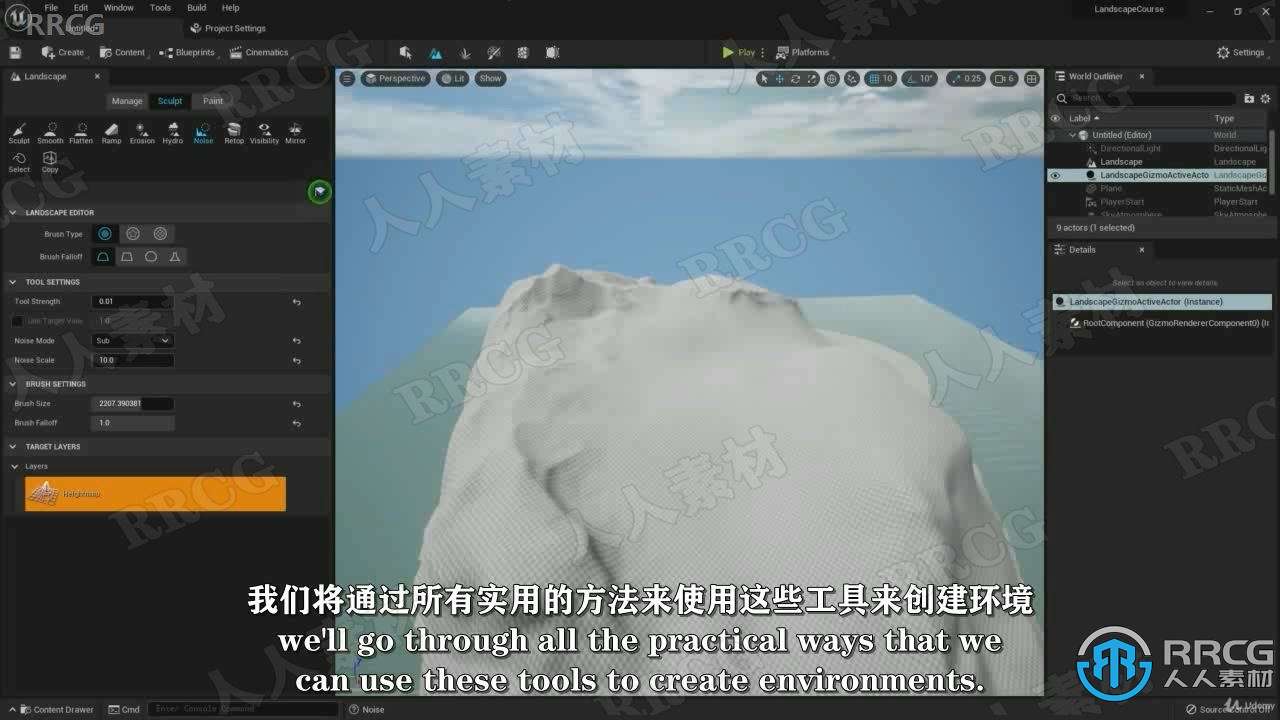This screenshot has width=1280, height=720.
Task: Switch to Mesh Paint mode in the toolbar
Action: (494, 52)
